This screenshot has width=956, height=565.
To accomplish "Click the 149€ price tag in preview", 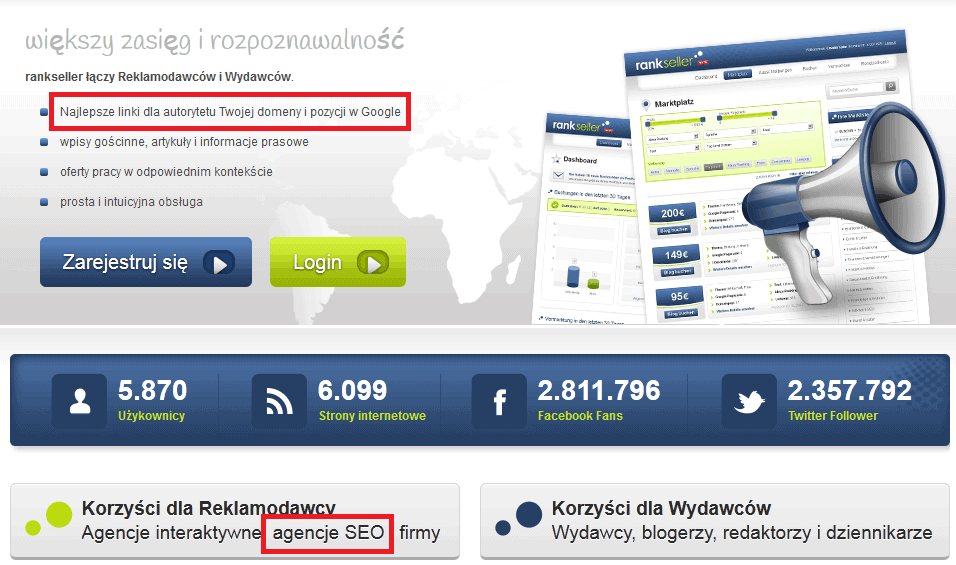I will tap(676, 255).
